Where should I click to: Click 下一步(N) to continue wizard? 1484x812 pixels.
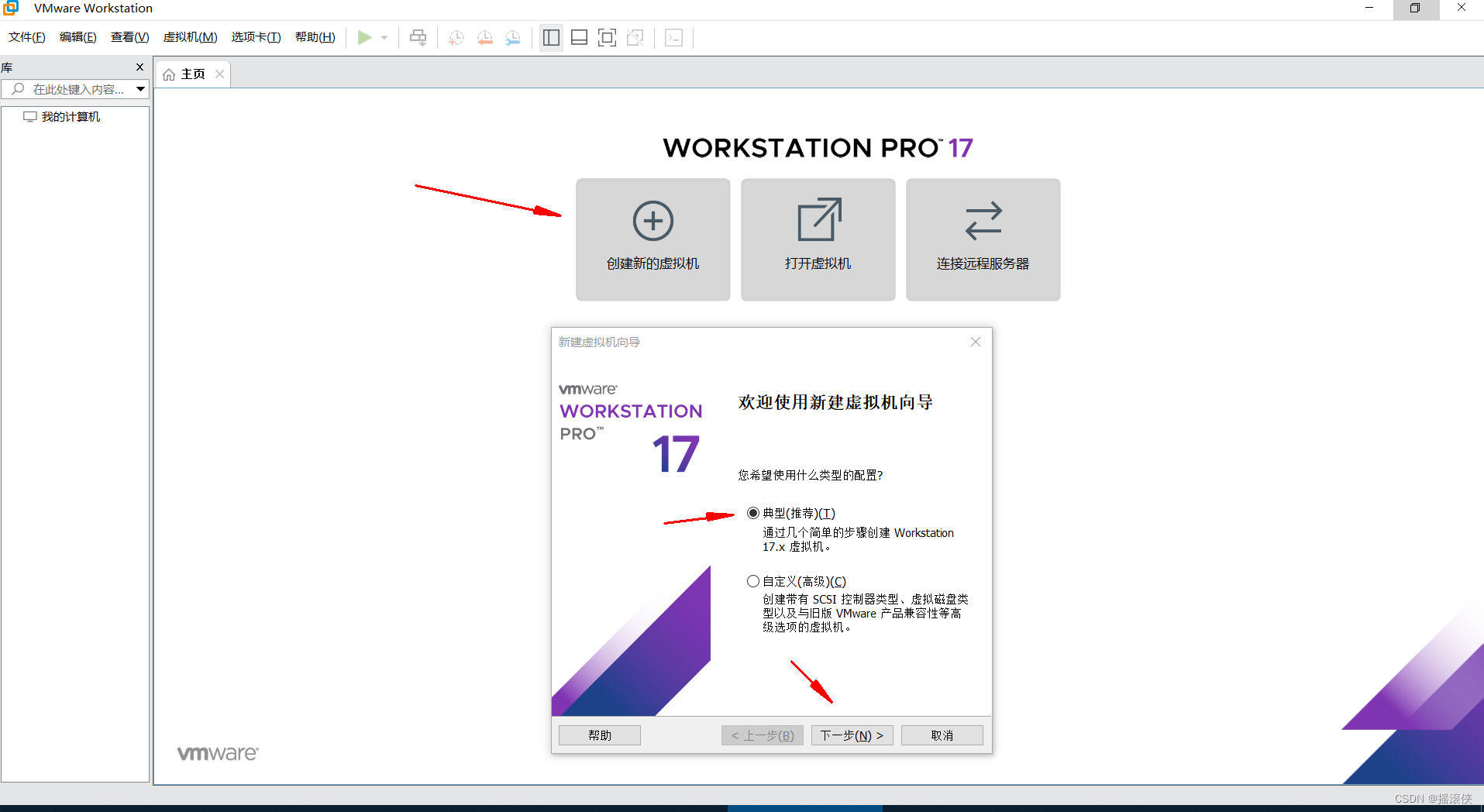852,735
